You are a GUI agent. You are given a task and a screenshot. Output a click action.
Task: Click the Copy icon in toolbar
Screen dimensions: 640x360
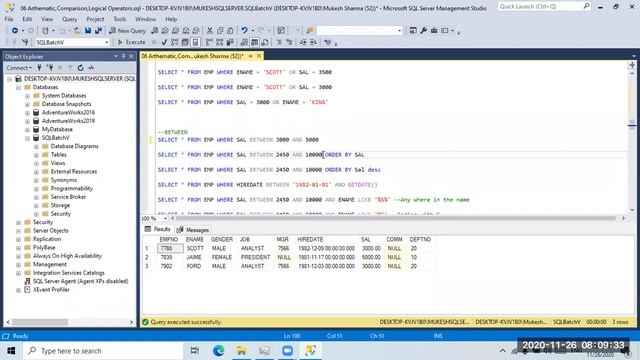pos(220,31)
